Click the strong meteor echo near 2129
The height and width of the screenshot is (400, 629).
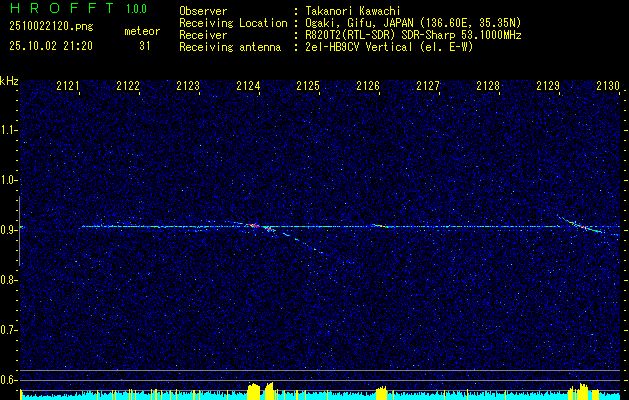pyautogui.click(x=582, y=226)
